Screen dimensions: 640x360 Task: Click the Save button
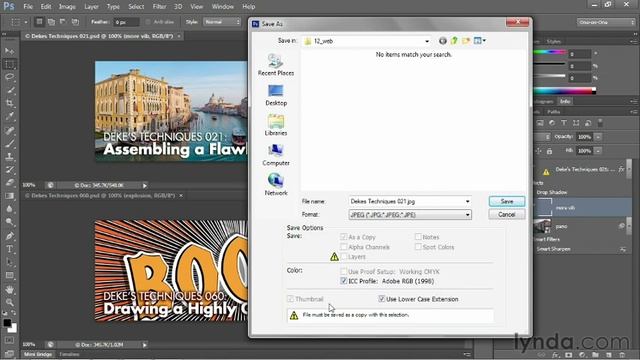point(507,201)
